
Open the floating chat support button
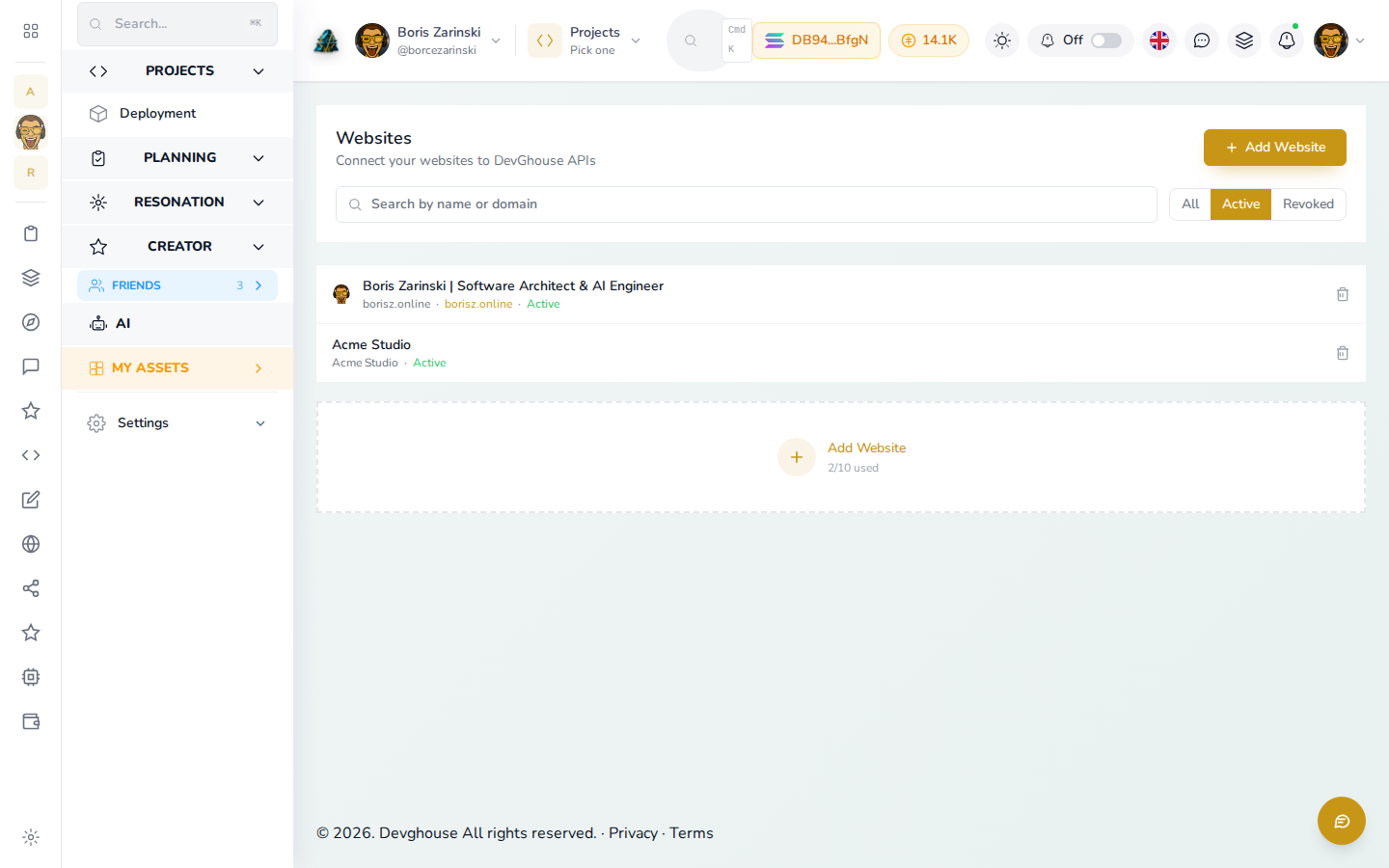click(x=1342, y=821)
